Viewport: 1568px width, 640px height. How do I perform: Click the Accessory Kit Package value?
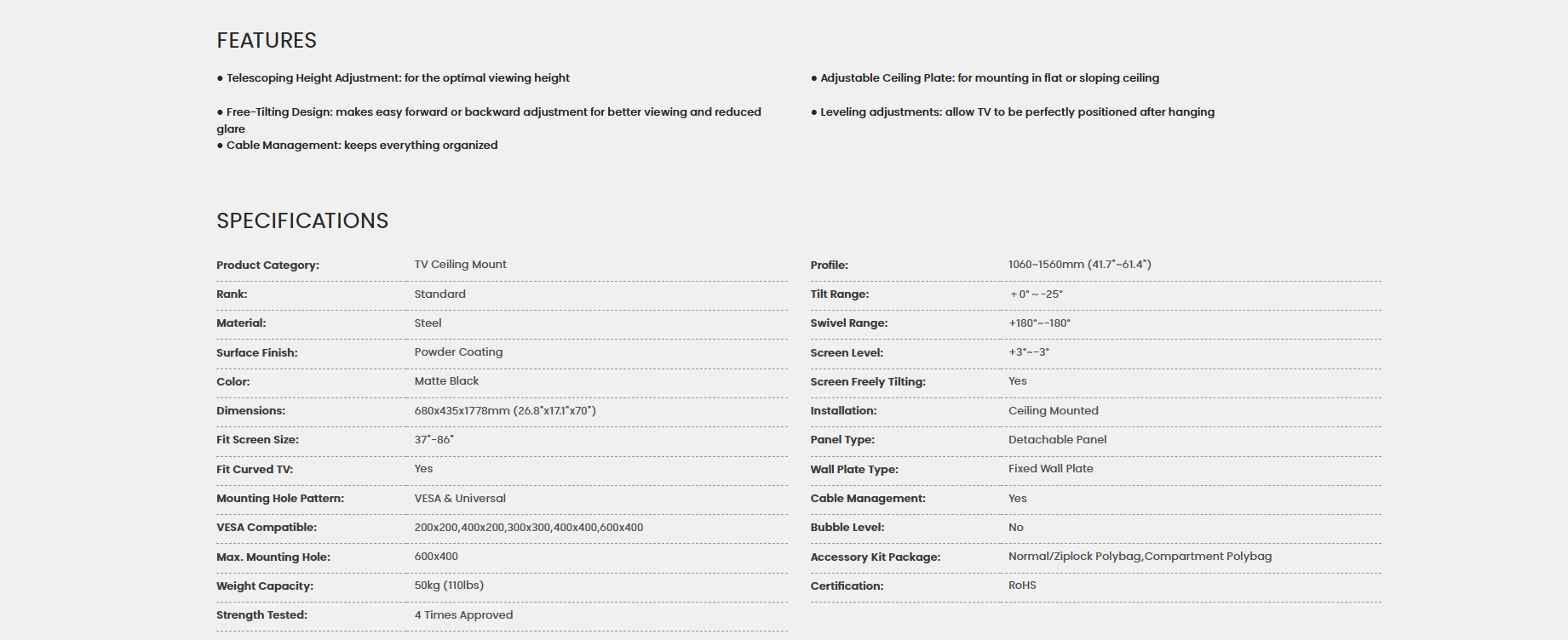(1140, 557)
